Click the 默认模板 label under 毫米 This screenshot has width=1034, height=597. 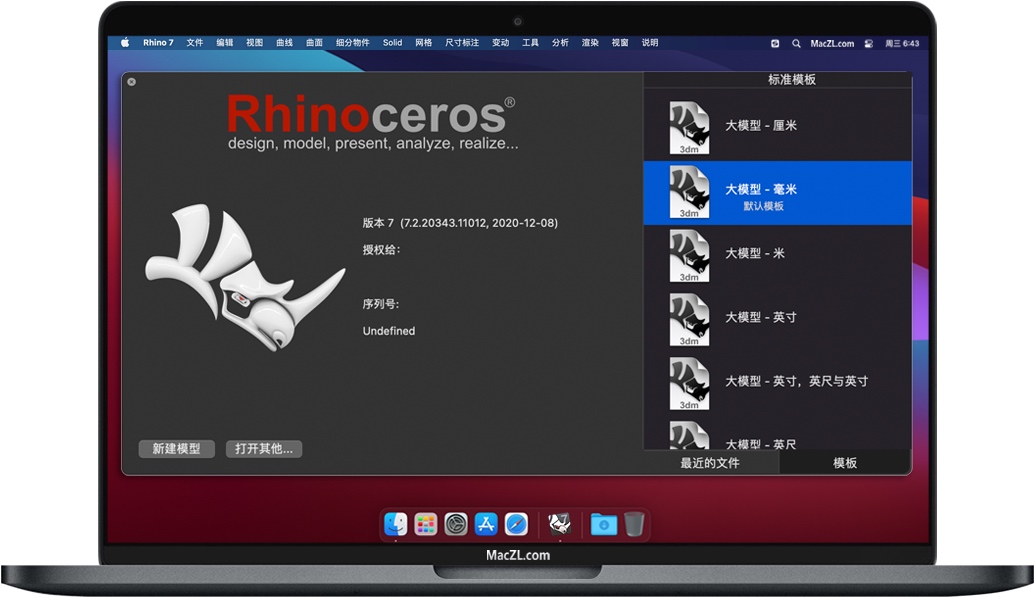[x=764, y=206]
